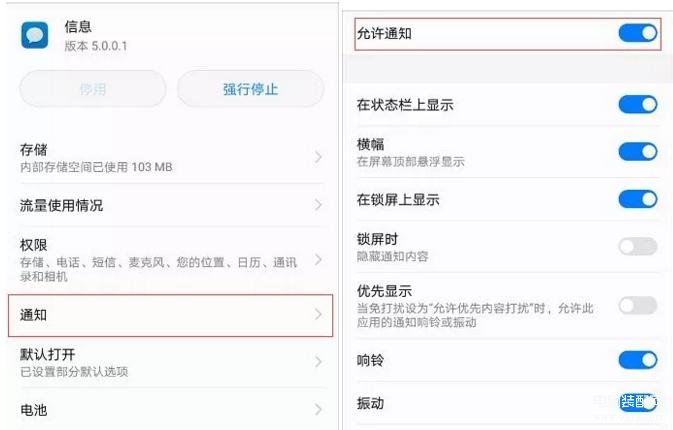Toggle the 振动 vibration switch
Viewport: 673px width, 430px height.
point(638,403)
